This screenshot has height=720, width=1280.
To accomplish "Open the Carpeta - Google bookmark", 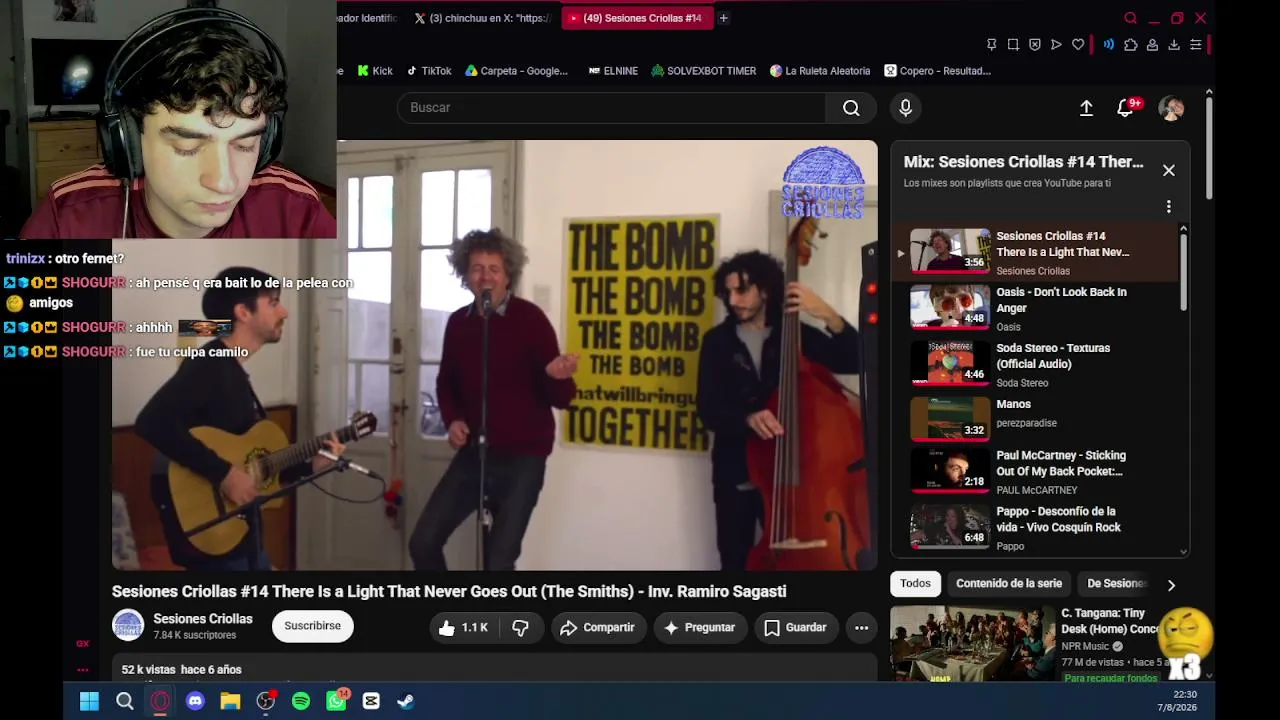I will pyautogui.click(x=516, y=71).
